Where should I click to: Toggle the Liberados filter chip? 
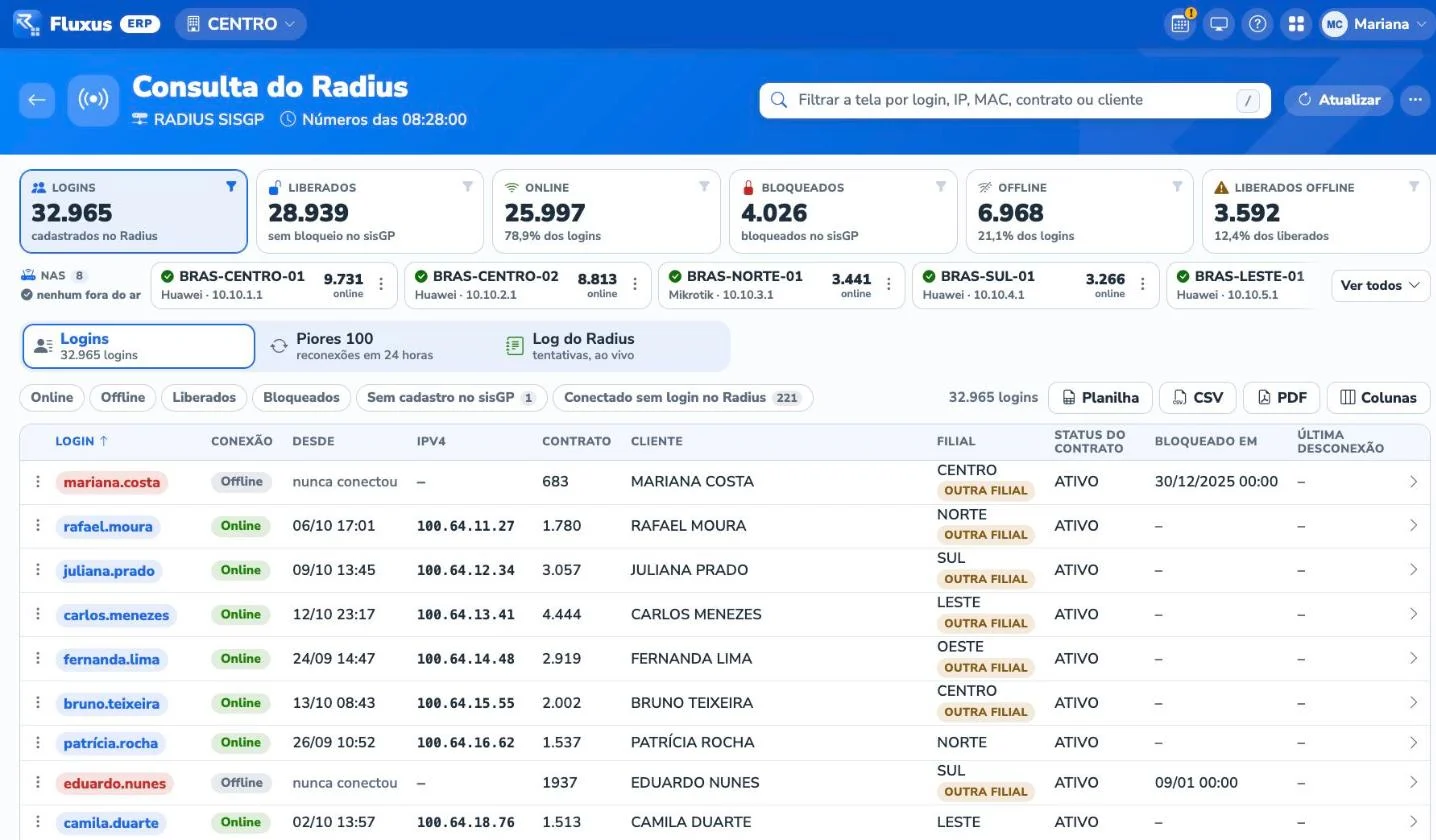[x=204, y=398]
